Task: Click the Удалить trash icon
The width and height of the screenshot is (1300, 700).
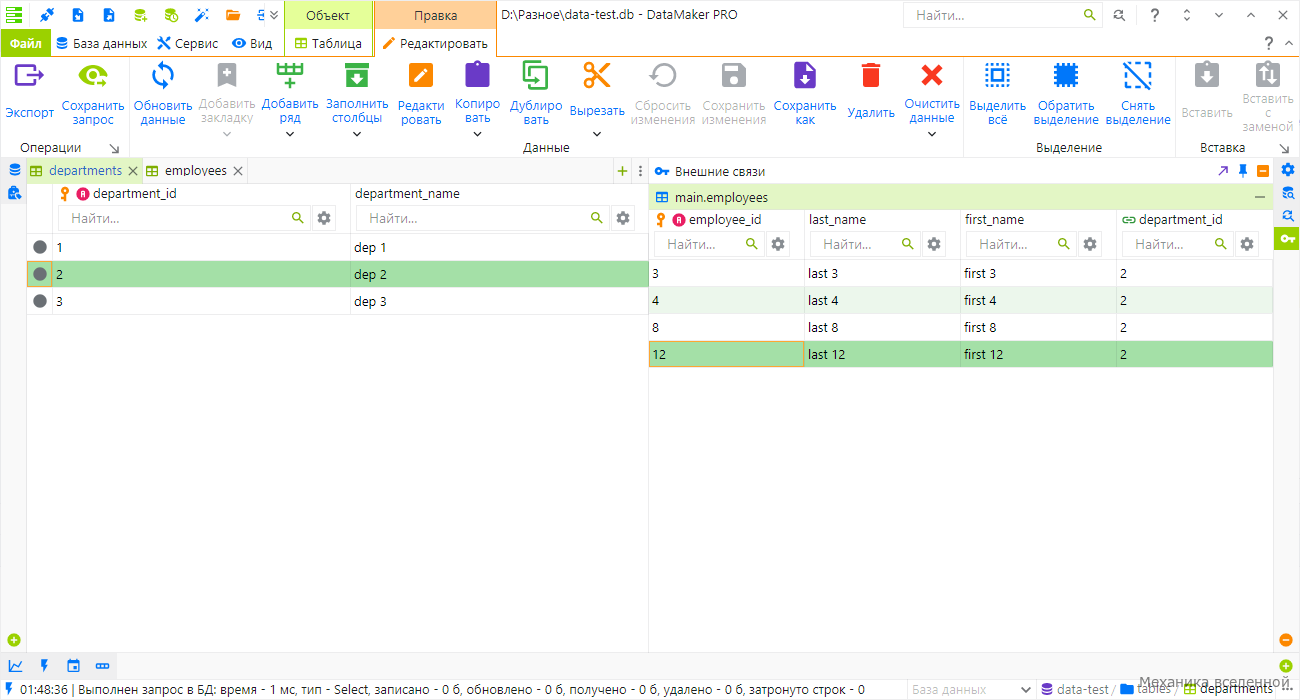Action: (871, 76)
